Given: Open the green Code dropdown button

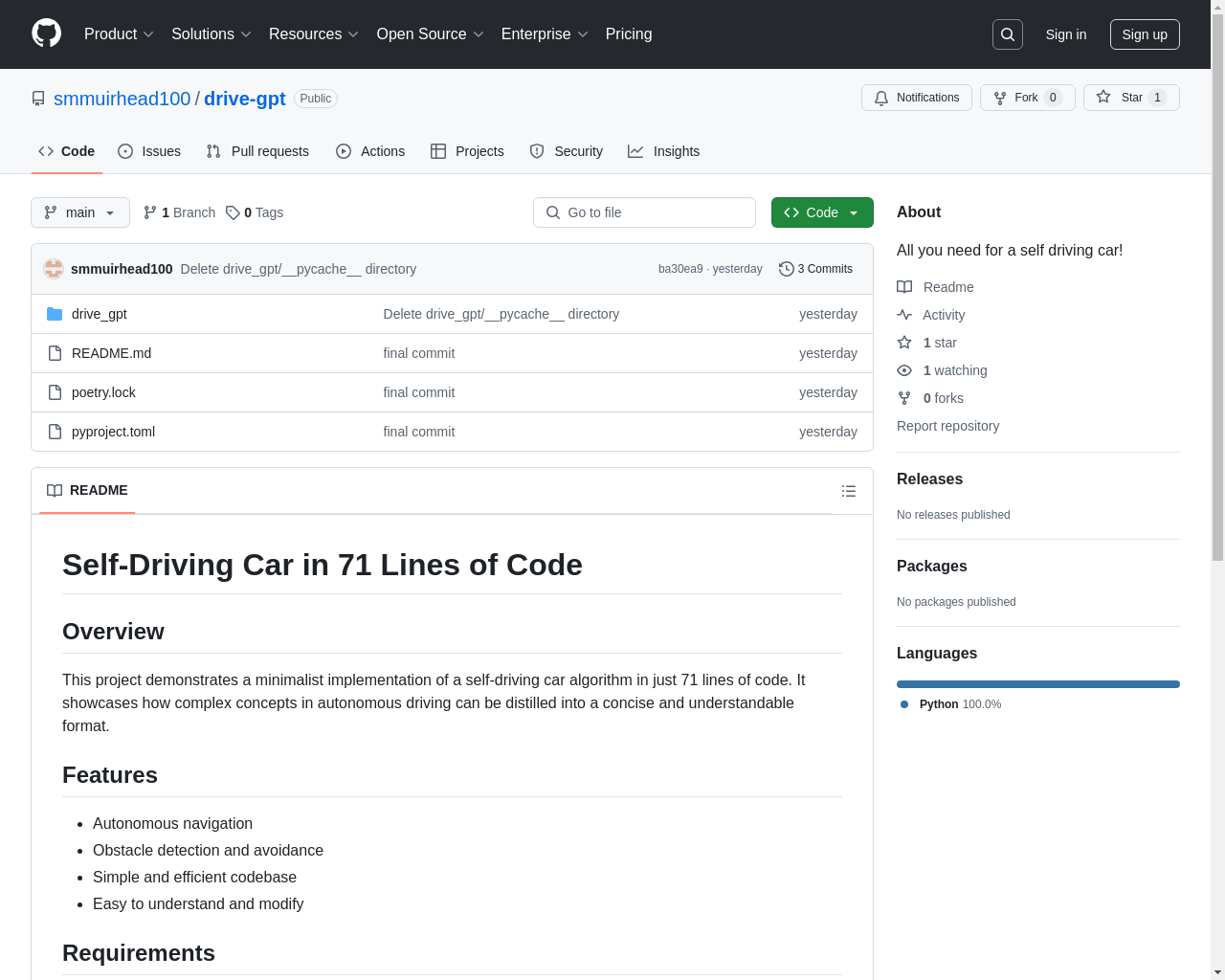Looking at the screenshot, I should point(822,212).
